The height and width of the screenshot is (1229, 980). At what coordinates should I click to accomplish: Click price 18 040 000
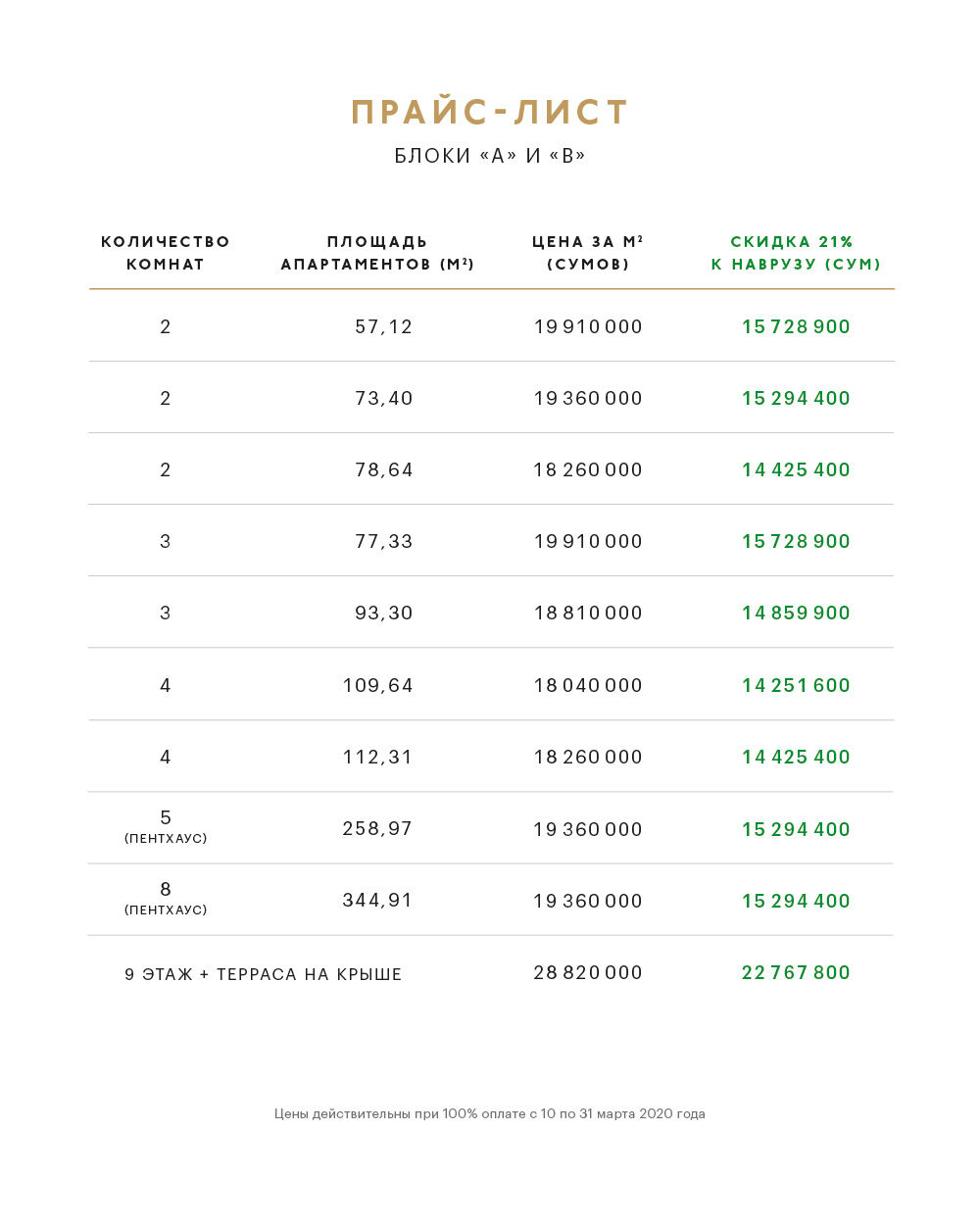(588, 685)
